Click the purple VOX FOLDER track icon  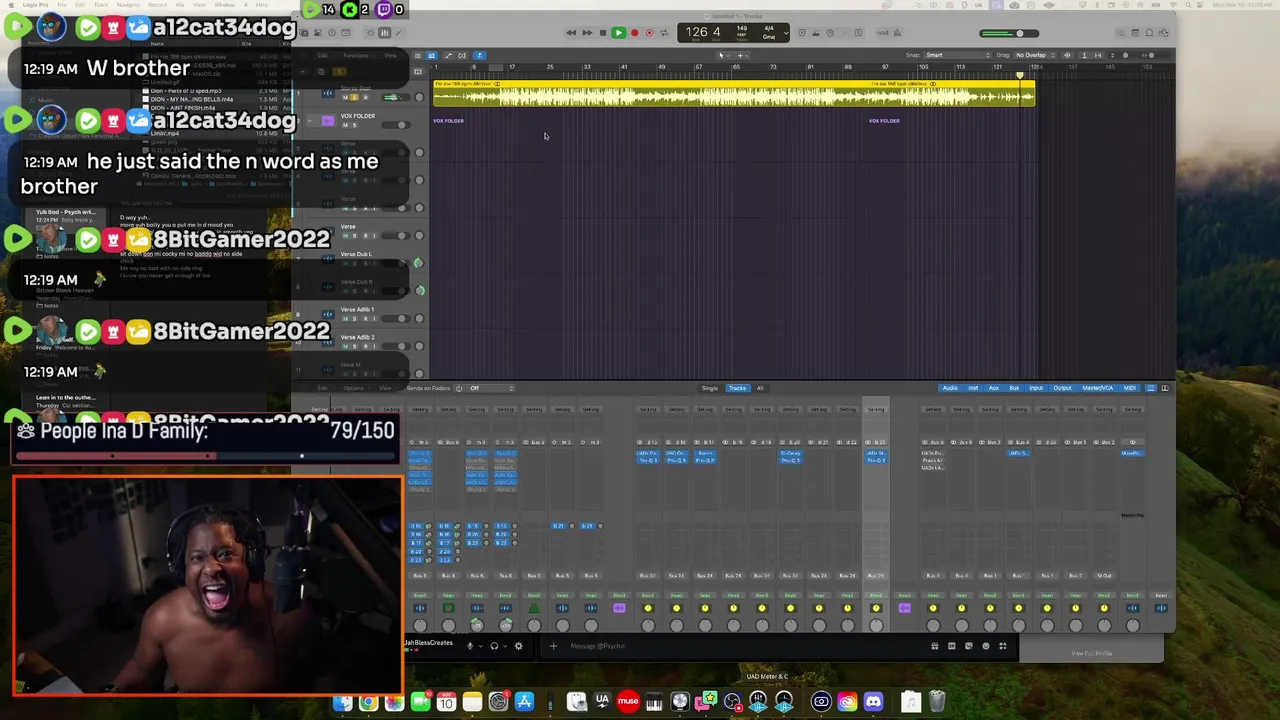click(327, 121)
